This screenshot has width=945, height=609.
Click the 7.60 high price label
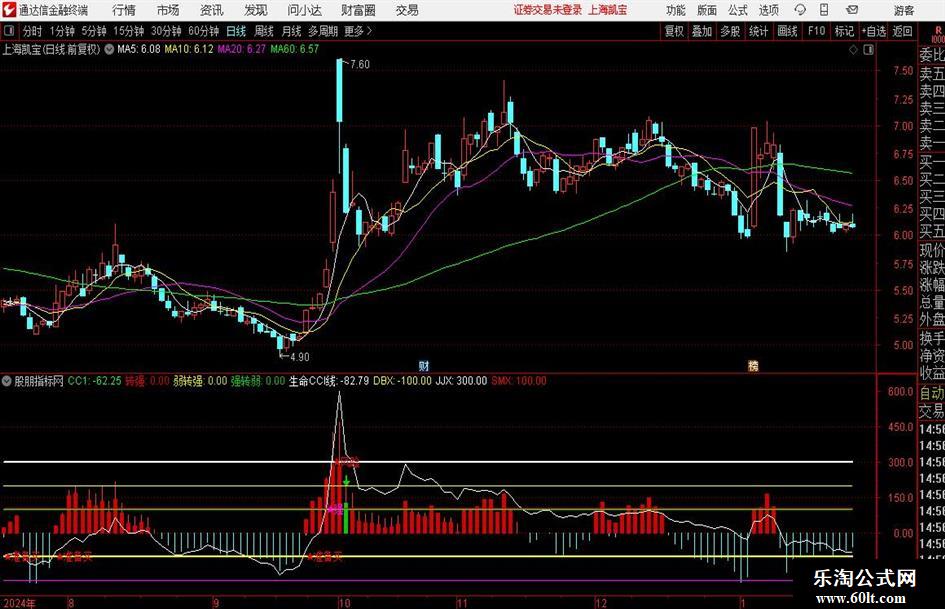pos(360,64)
